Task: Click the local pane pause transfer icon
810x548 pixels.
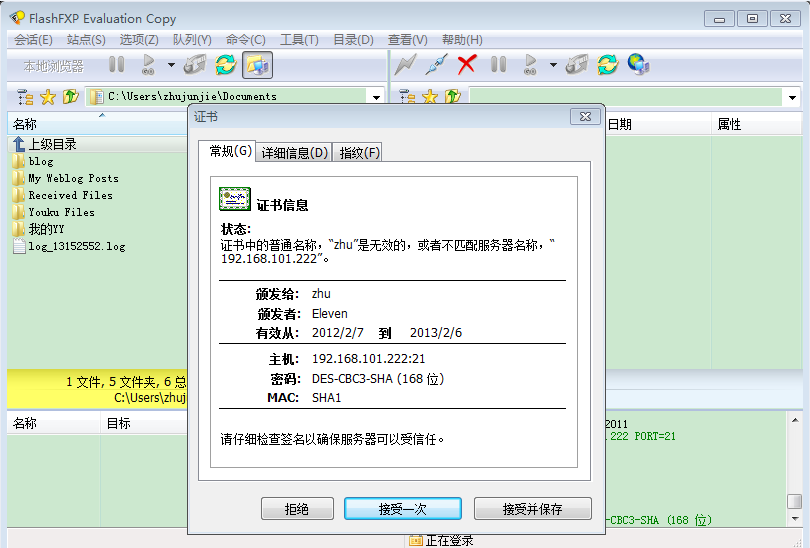Action: coord(117,65)
